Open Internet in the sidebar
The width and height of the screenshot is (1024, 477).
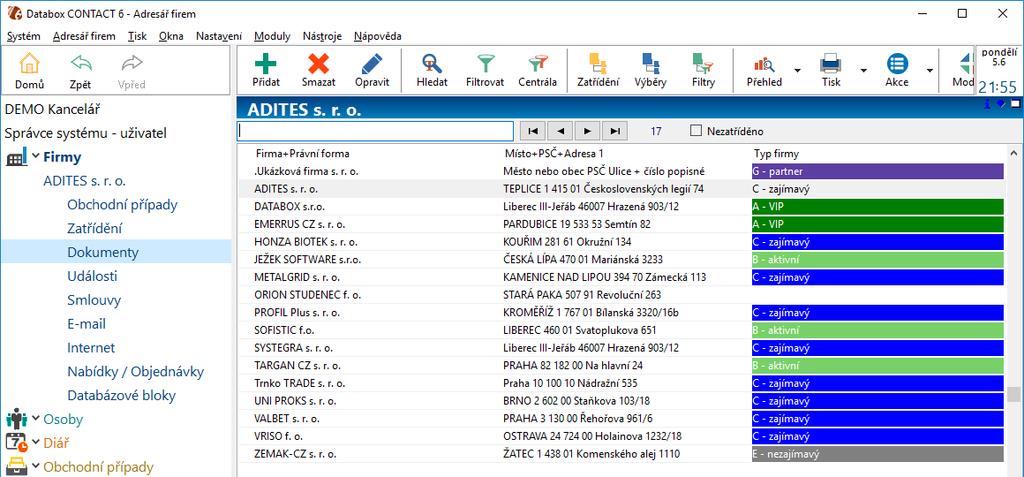[x=91, y=348]
